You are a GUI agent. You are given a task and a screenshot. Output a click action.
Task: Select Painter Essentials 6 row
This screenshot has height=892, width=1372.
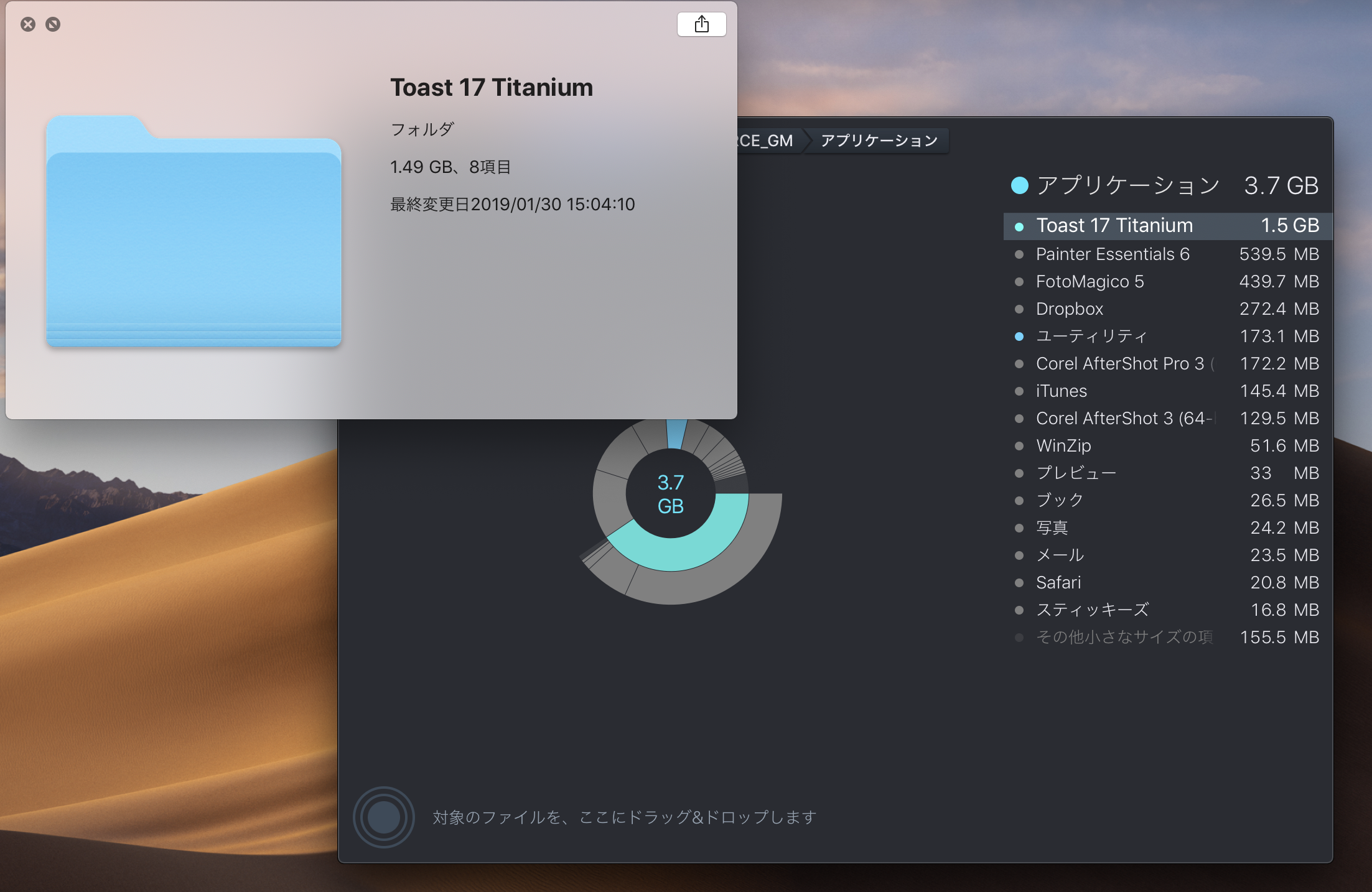1168,254
